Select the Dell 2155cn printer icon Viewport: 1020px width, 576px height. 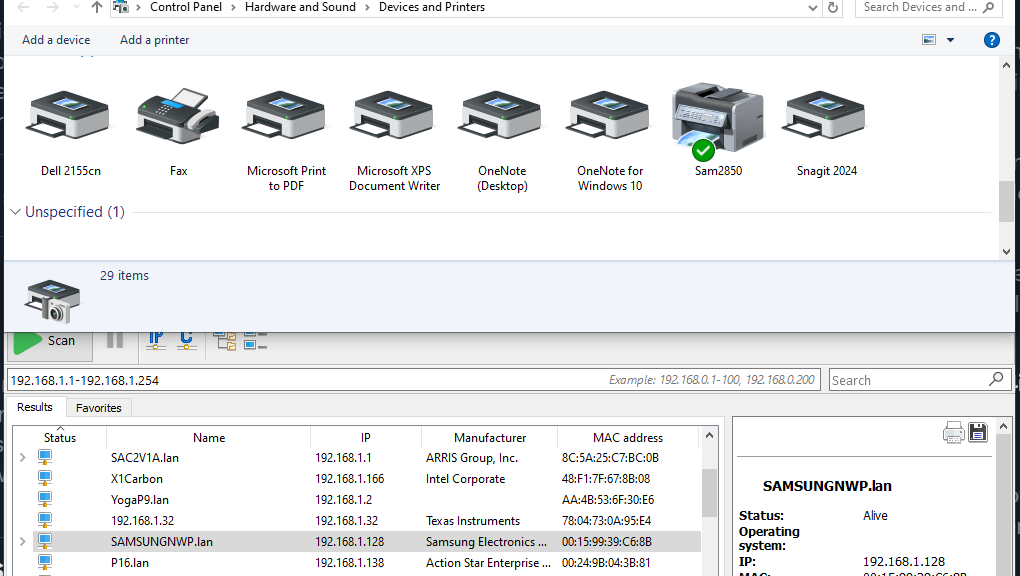coord(68,115)
